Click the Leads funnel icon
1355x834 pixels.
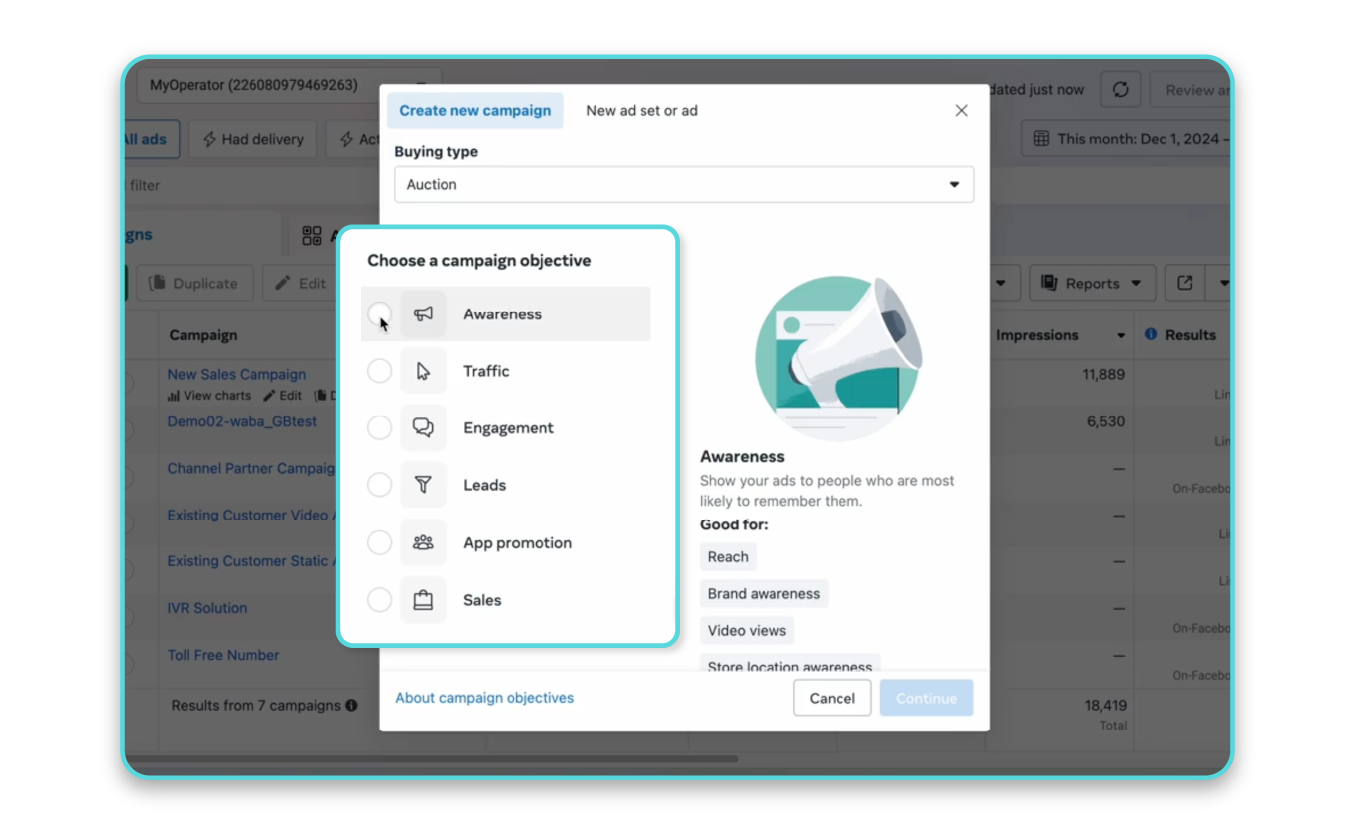(423, 485)
